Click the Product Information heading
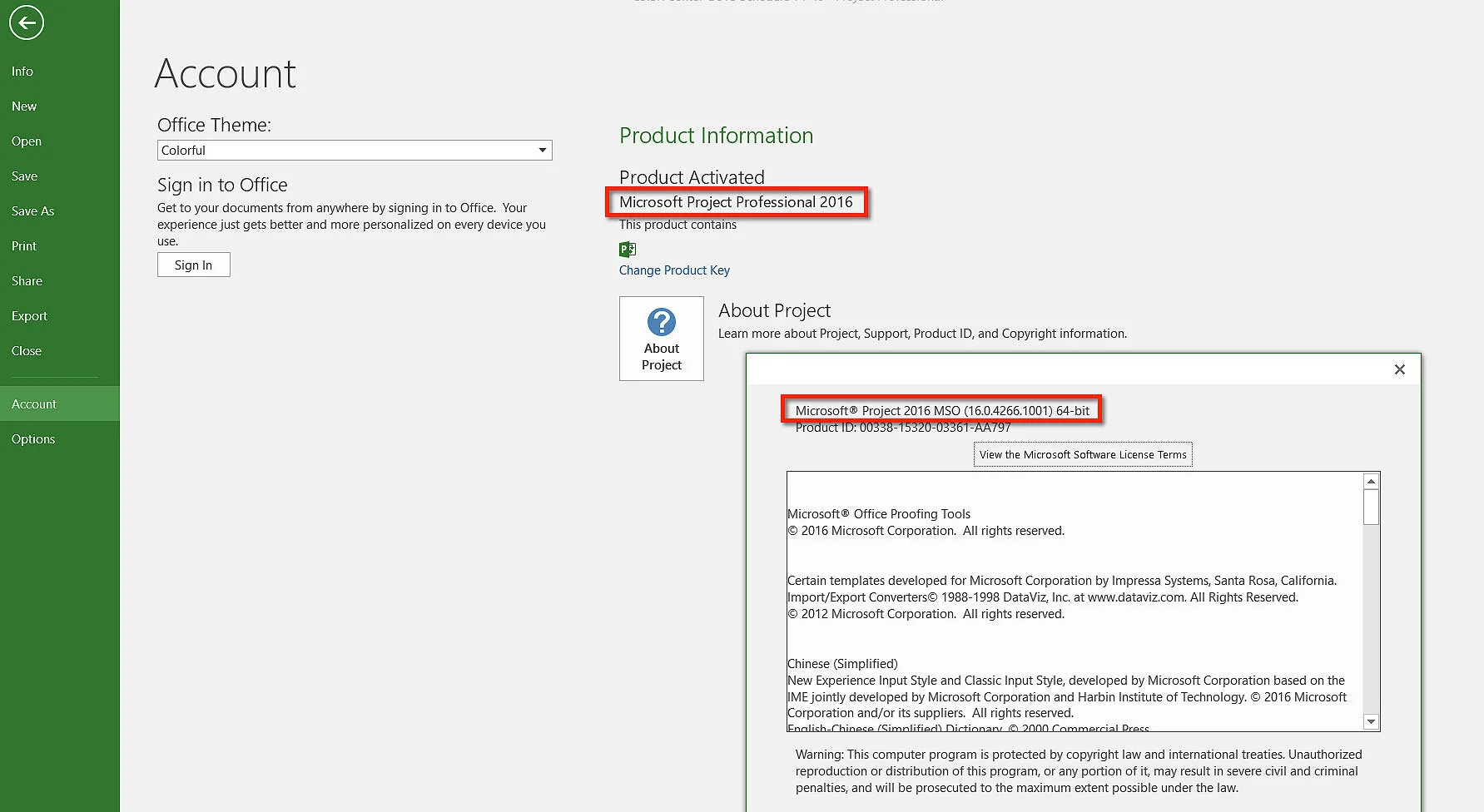This screenshot has height=812, width=1484. (717, 136)
